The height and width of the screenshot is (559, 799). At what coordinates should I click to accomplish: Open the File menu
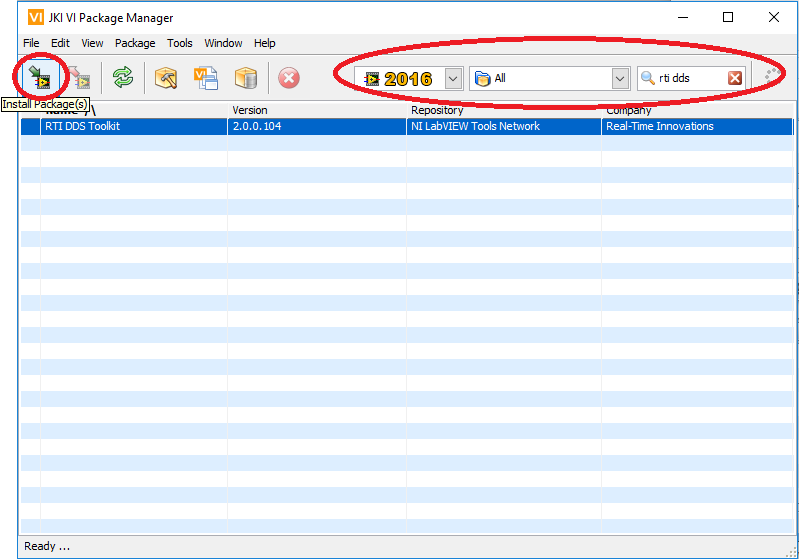[31, 43]
